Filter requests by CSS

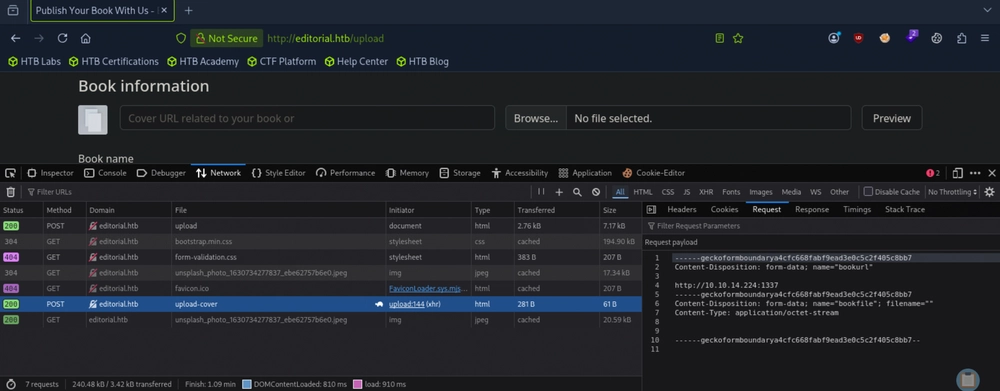668,192
